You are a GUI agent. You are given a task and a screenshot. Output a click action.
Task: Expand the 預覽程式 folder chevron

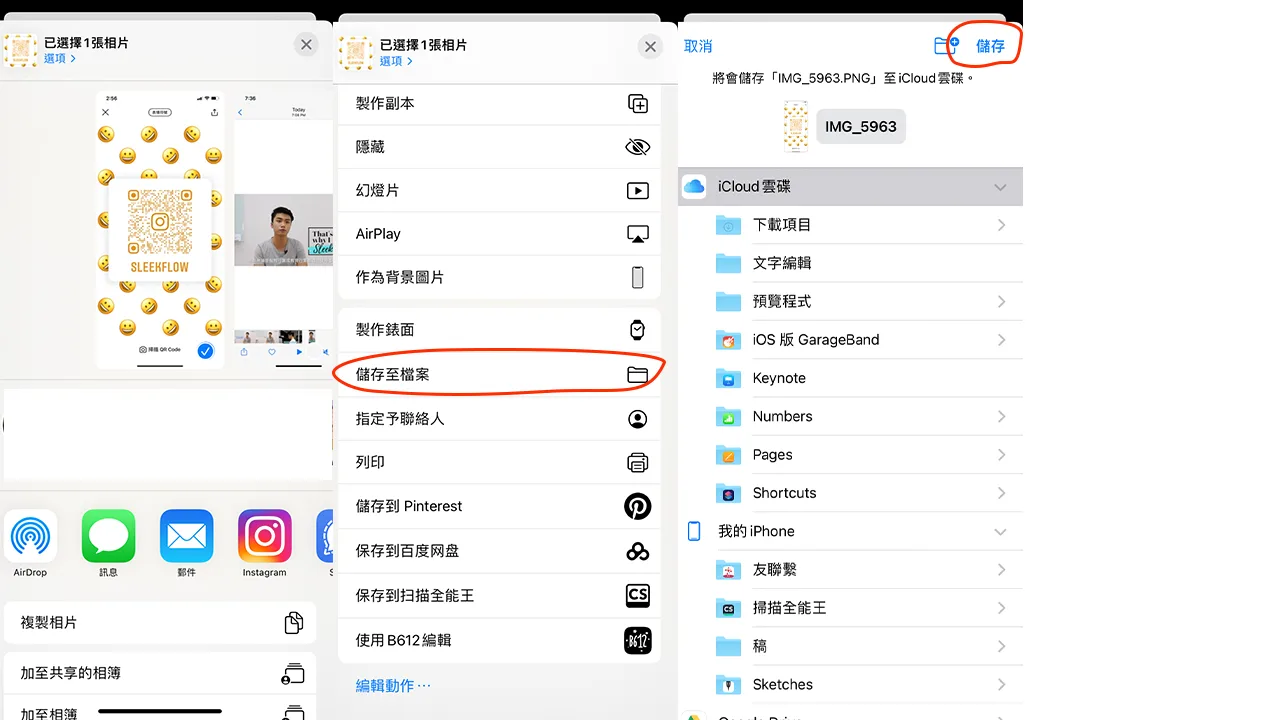point(1001,301)
